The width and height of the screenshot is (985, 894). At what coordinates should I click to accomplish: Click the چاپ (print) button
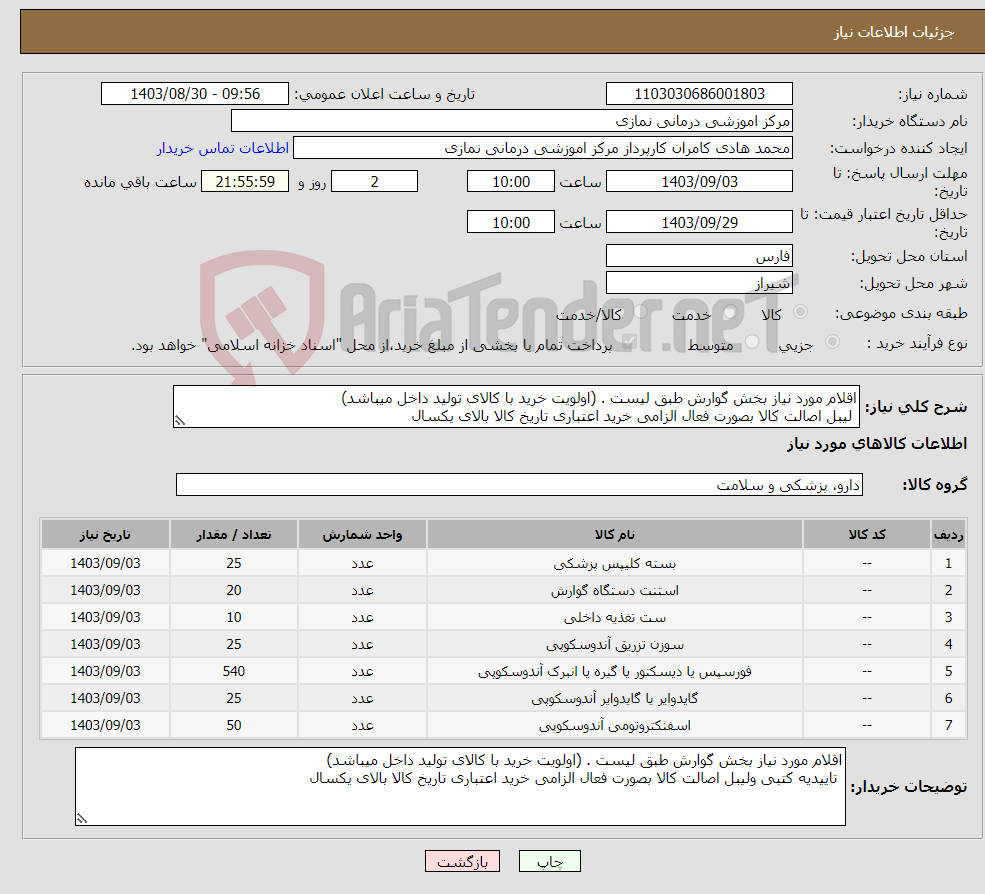549,861
